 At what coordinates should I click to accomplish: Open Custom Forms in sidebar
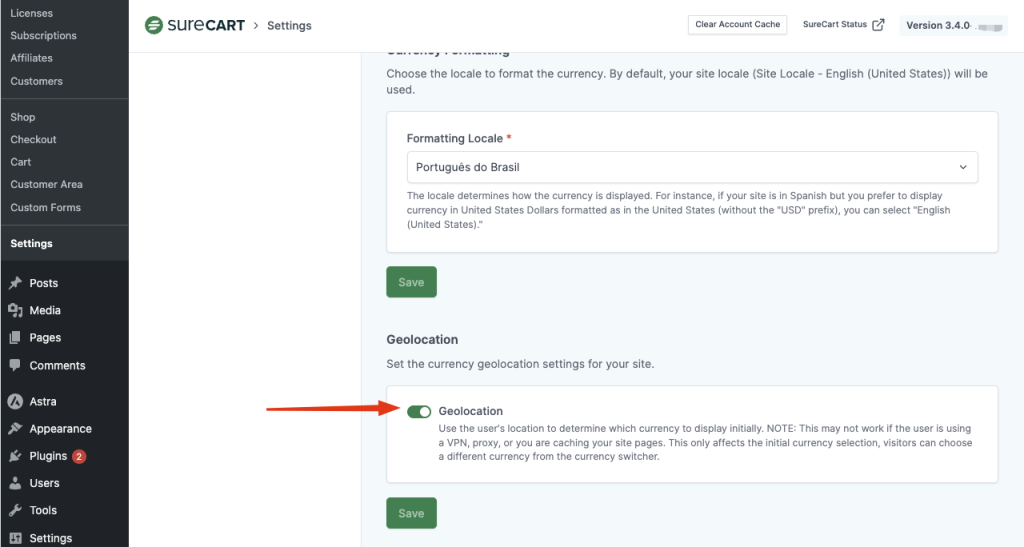[45, 207]
